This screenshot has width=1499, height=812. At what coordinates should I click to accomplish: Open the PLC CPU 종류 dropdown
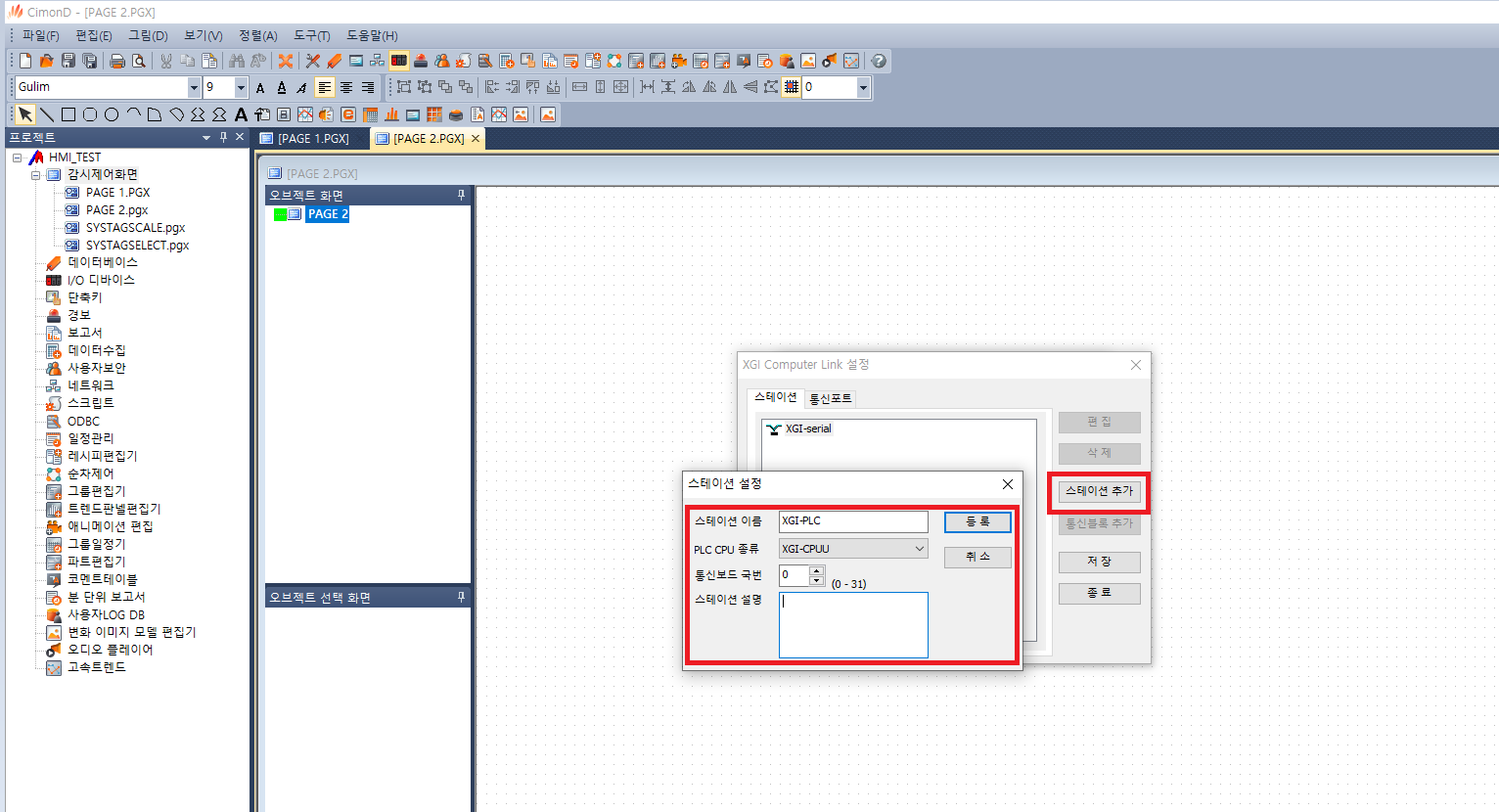[x=920, y=549]
